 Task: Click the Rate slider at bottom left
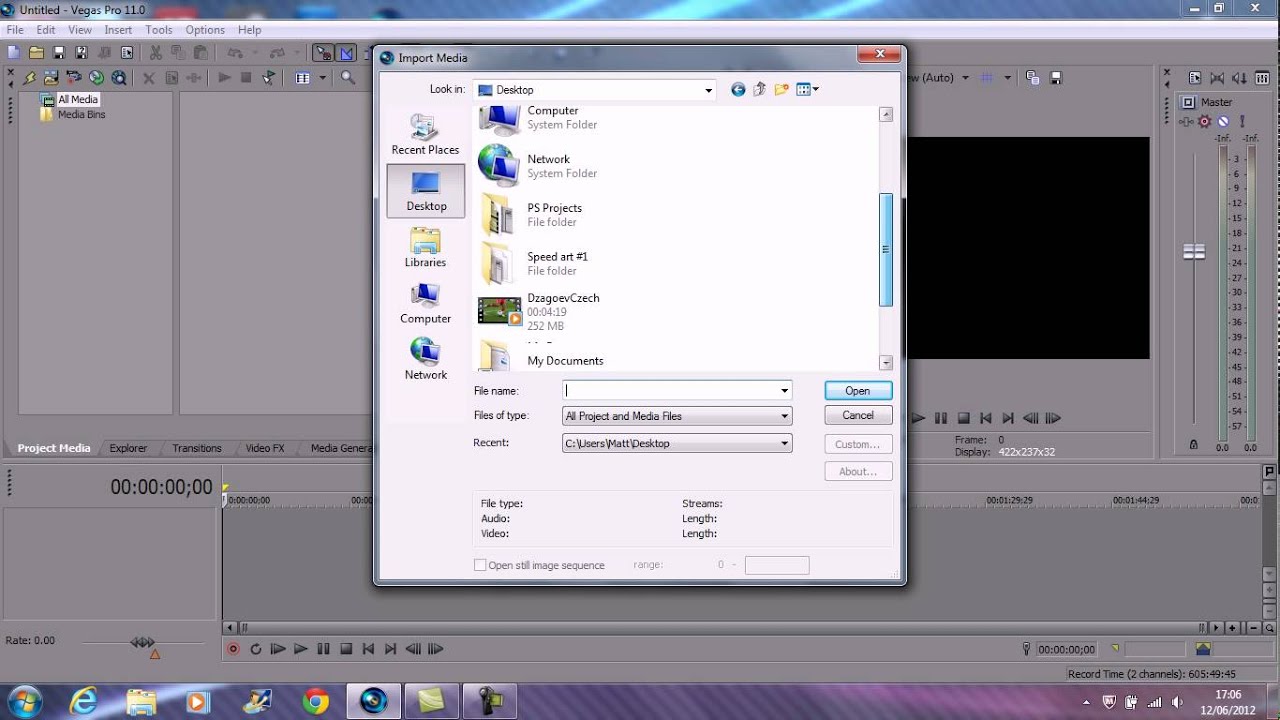pos(143,643)
